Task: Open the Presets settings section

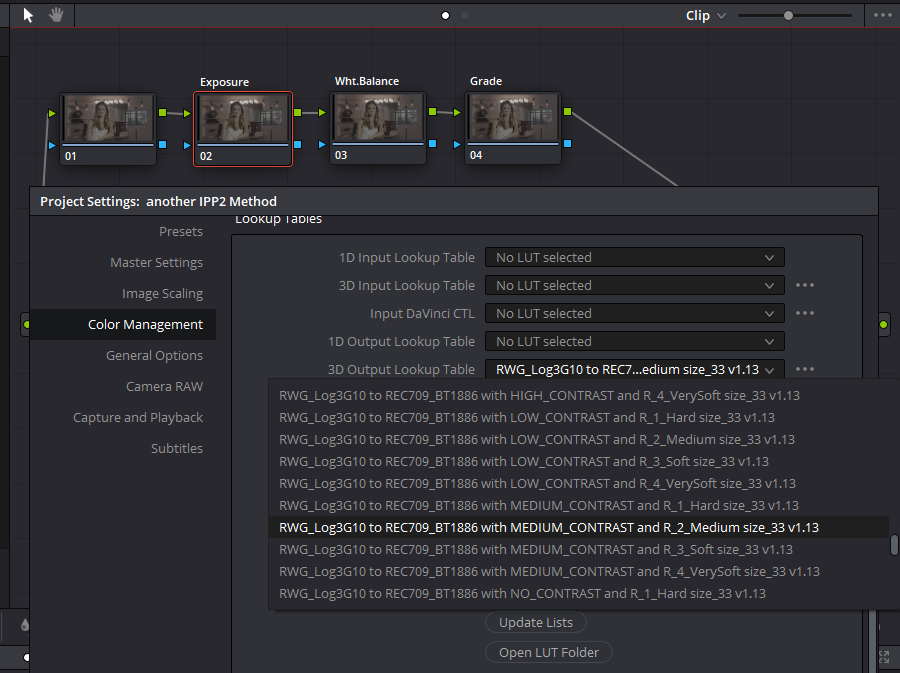Action: (181, 231)
